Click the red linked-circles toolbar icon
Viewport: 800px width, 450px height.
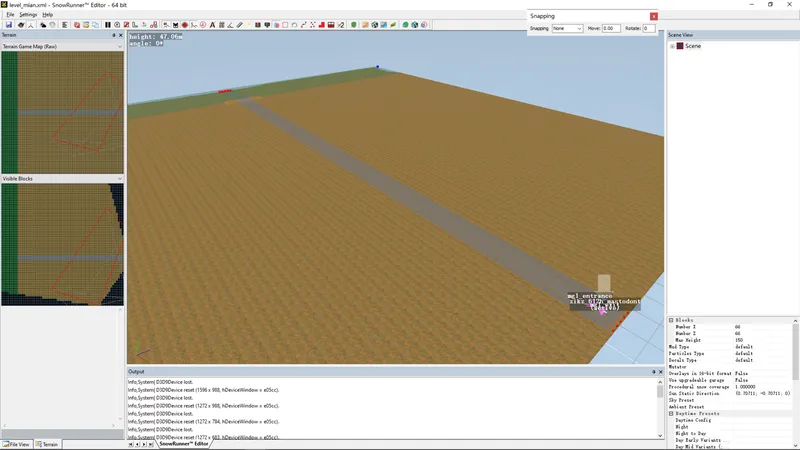point(154,24)
